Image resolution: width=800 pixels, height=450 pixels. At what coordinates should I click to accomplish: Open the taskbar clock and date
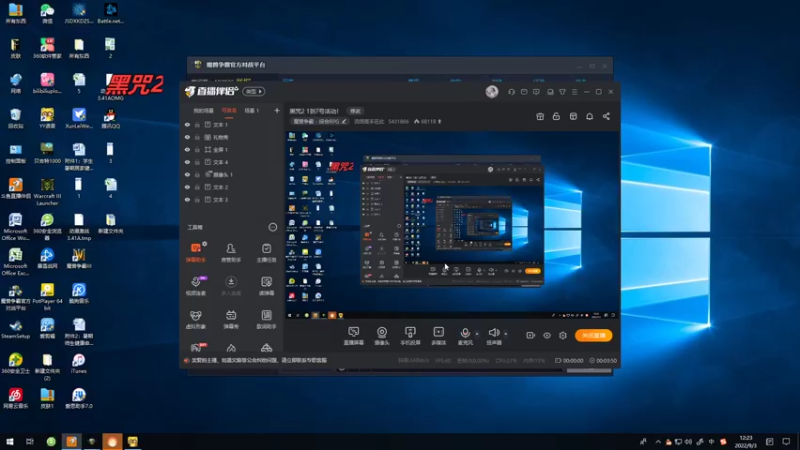click(x=746, y=441)
